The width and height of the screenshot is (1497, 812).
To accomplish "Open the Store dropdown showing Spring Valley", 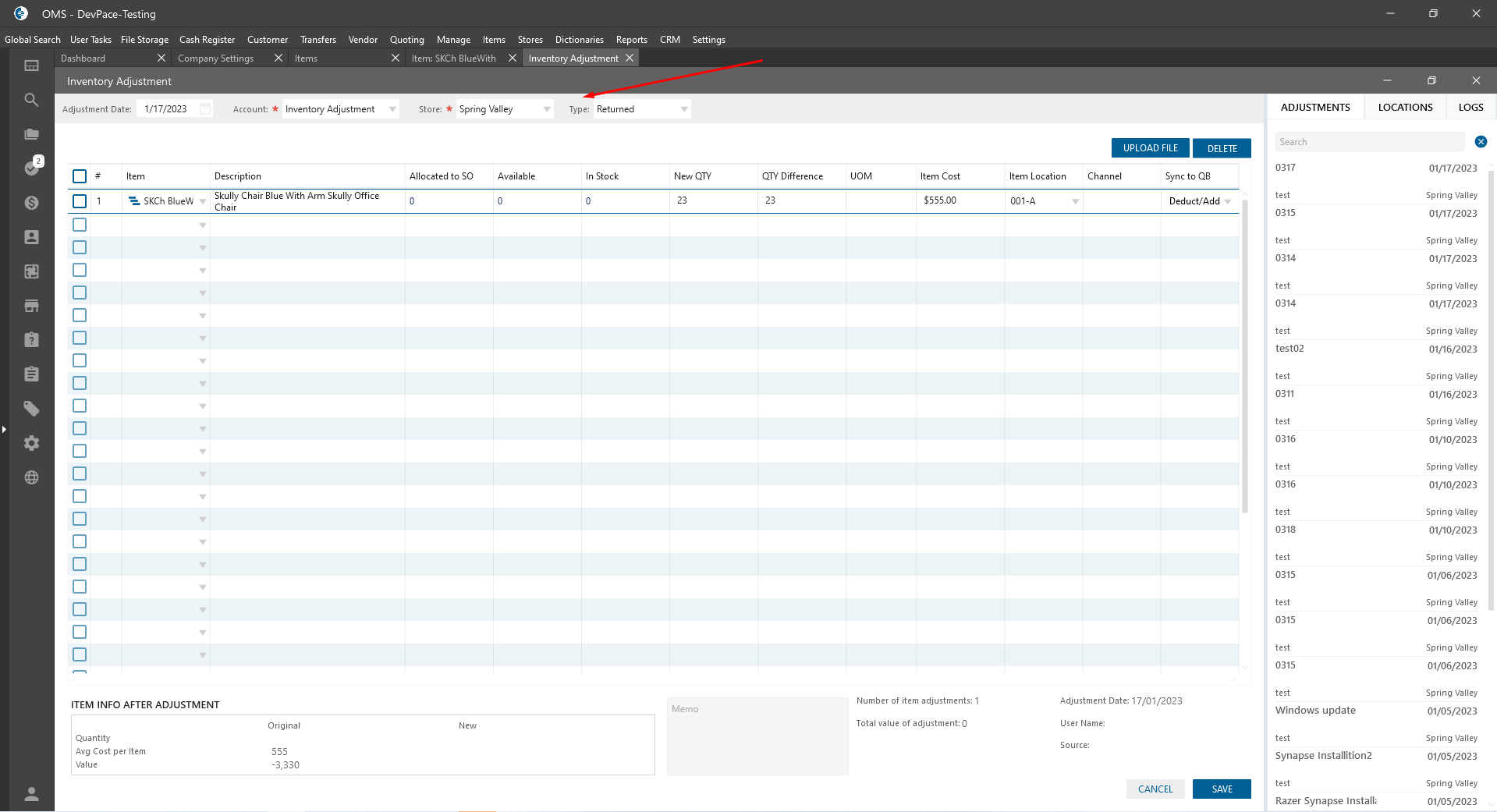I will pyautogui.click(x=546, y=109).
